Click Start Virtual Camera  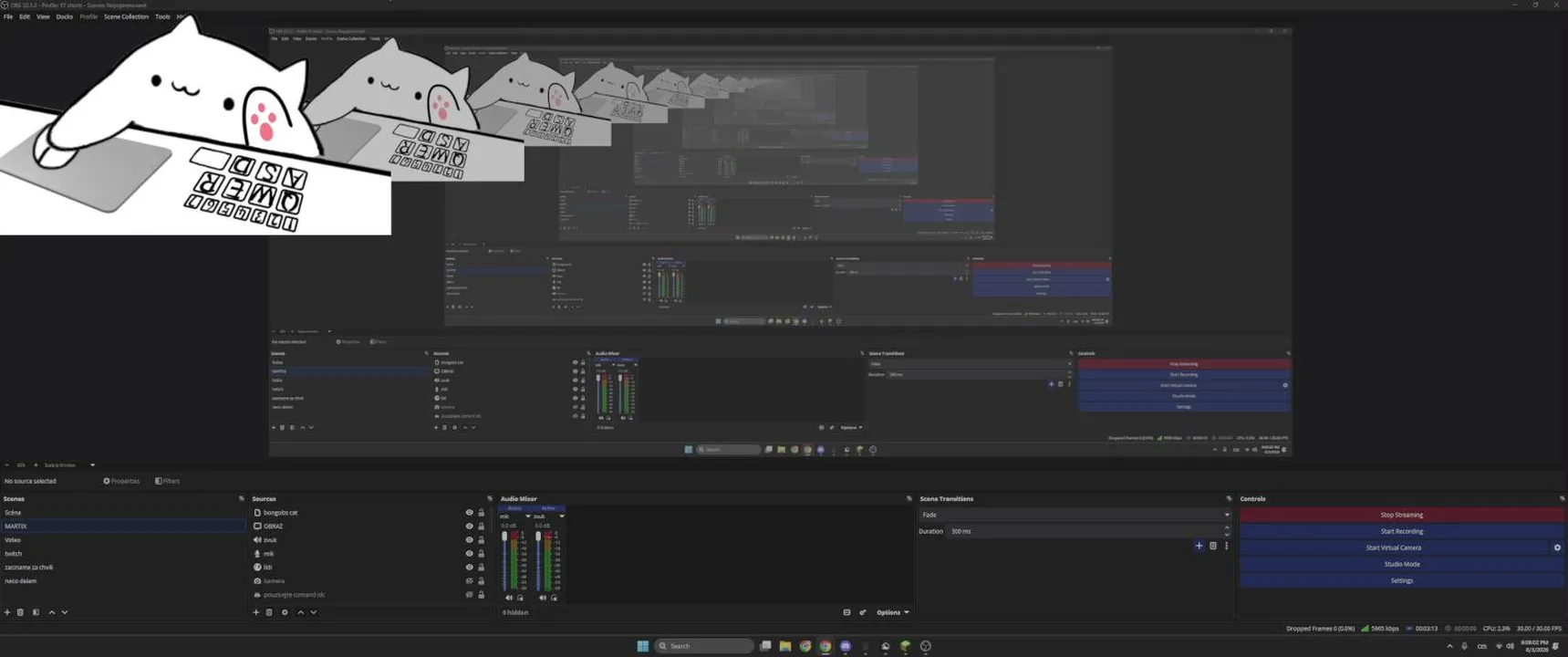[x=1394, y=547]
